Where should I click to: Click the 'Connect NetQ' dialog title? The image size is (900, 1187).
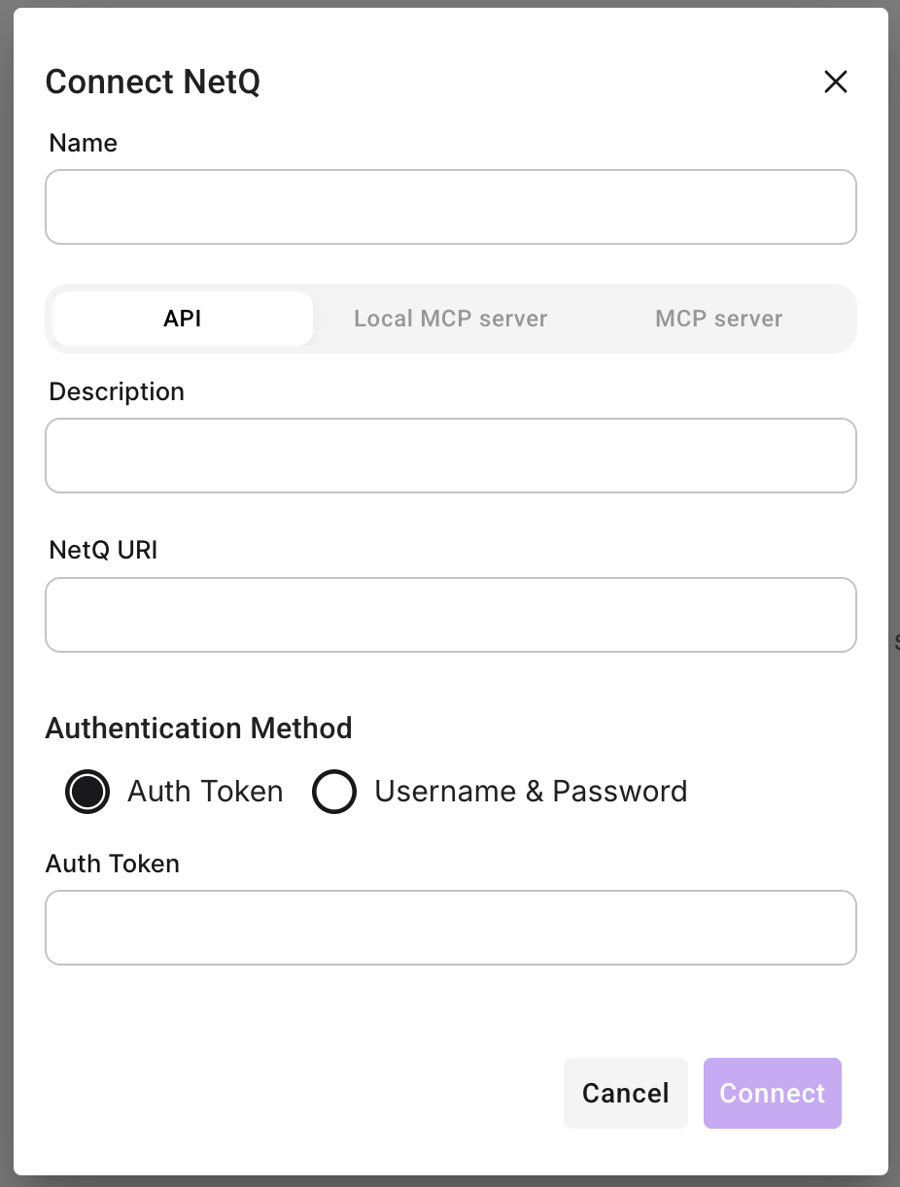(153, 82)
